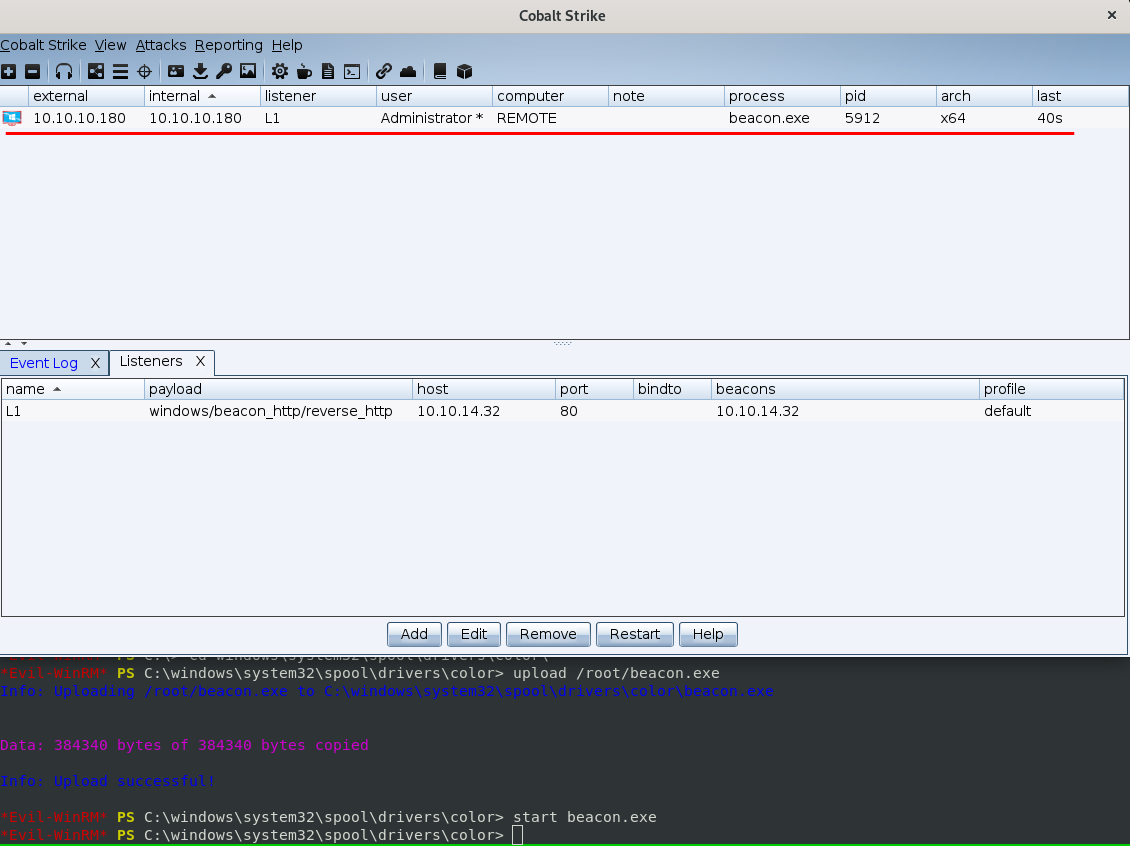
Task: Open the book help icon
Action: [x=440, y=71]
